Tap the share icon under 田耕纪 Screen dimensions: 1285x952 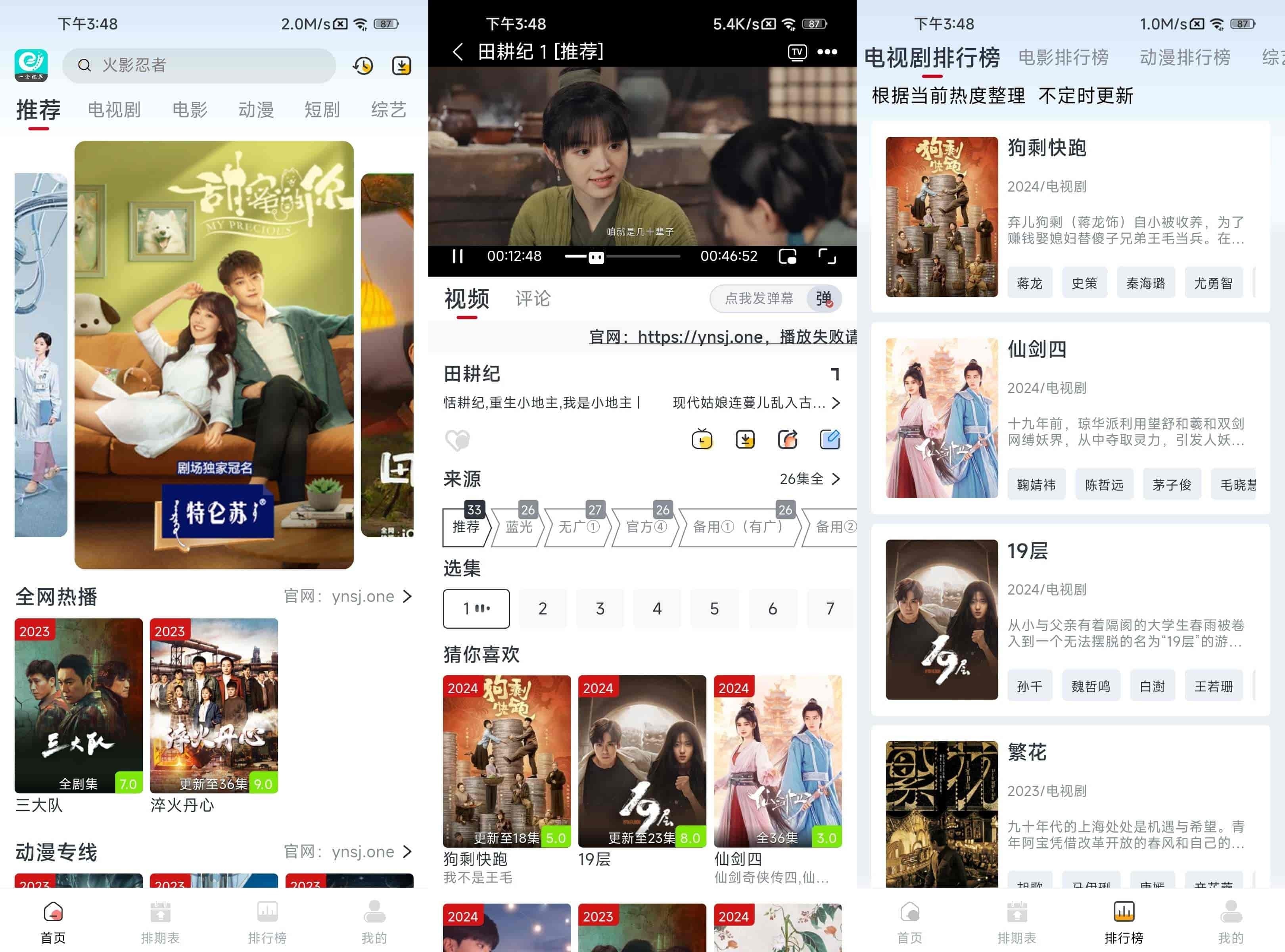[787, 440]
